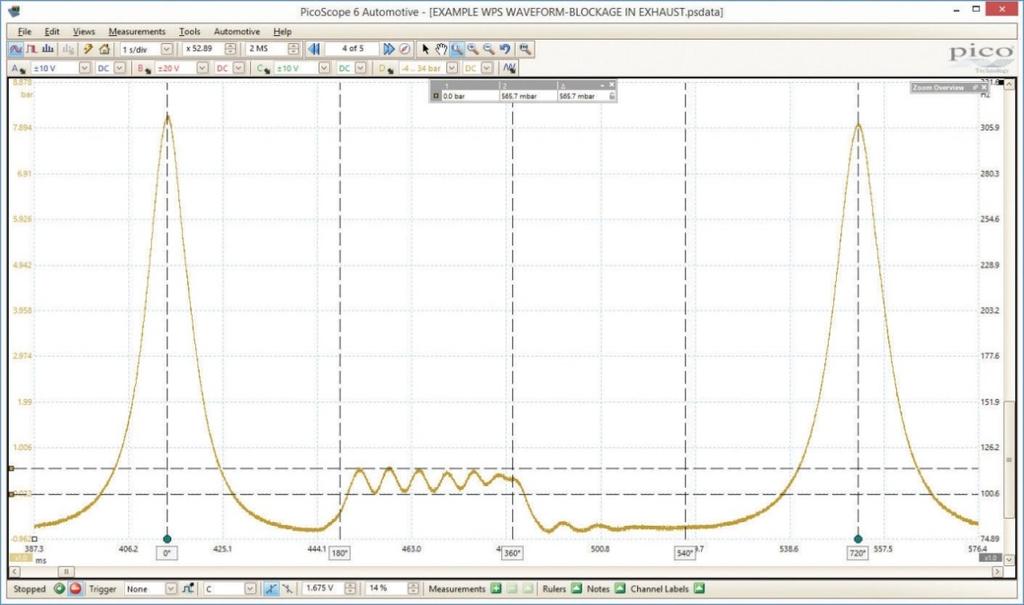Expand Channel B DC coupling dropdown
1024x605 pixels.
239,68
